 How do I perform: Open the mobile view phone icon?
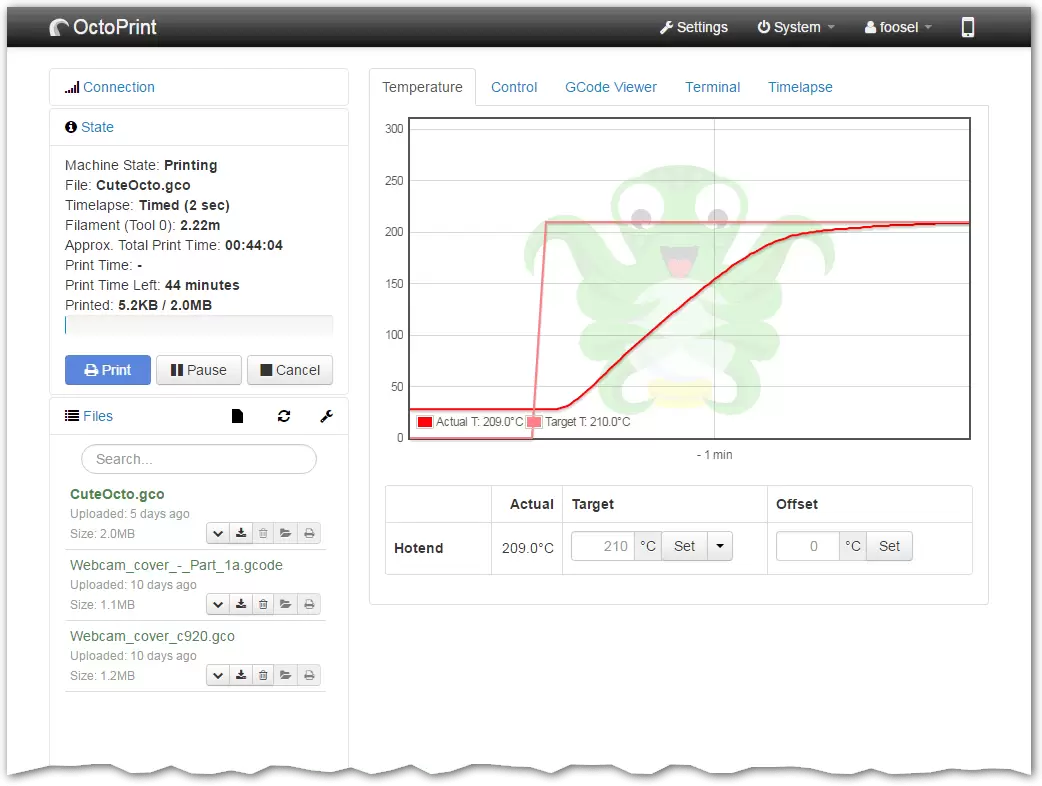point(968,27)
